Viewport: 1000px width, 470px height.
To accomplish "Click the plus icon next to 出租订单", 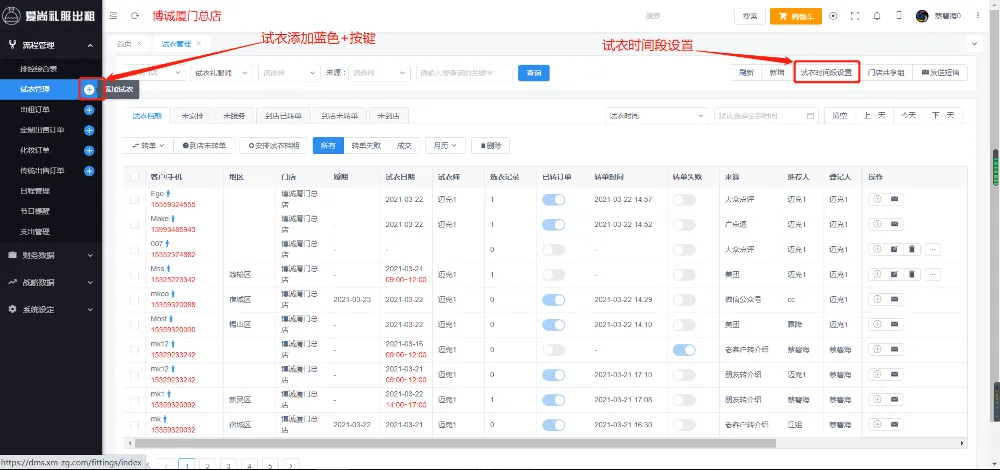I will 89,109.
